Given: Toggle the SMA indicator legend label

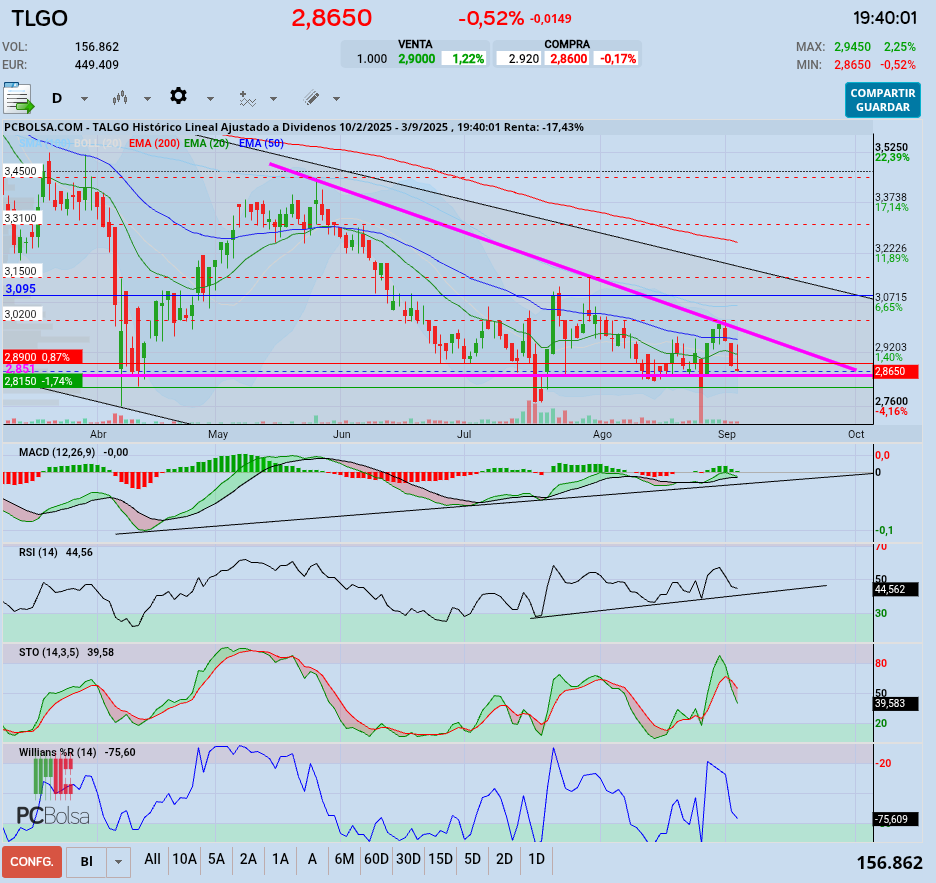Looking at the screenshot, I should [45, 143].
